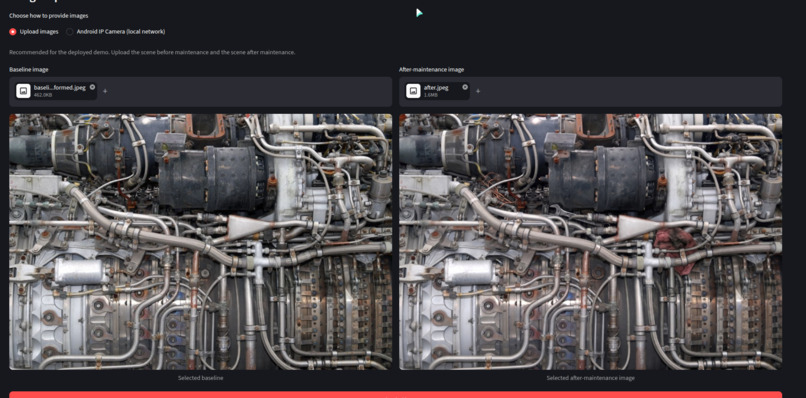Click the baseline jpeg file image icon

pyautogui.click(x=23, y=91)
